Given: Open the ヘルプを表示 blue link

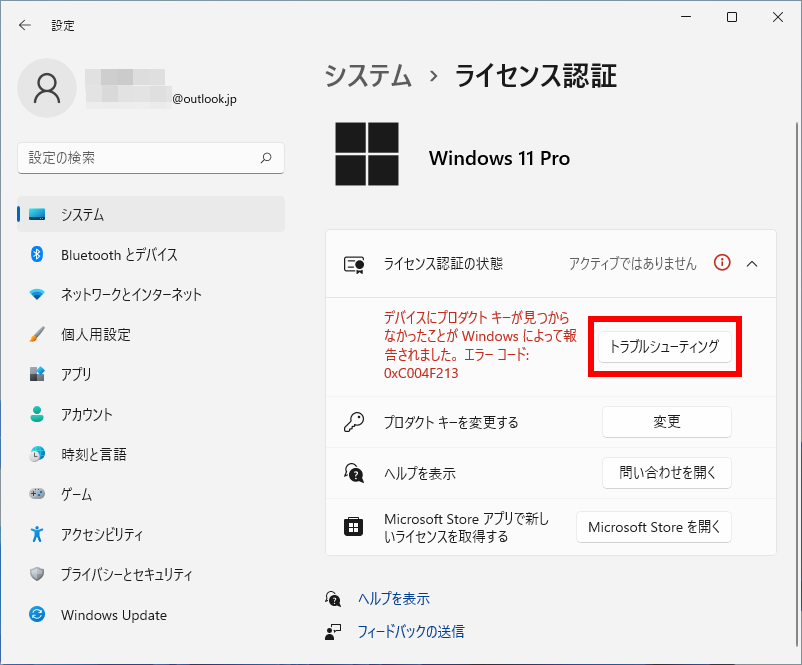Looking at the screenshot, I should pyautogui.click(x=394, y=598).
